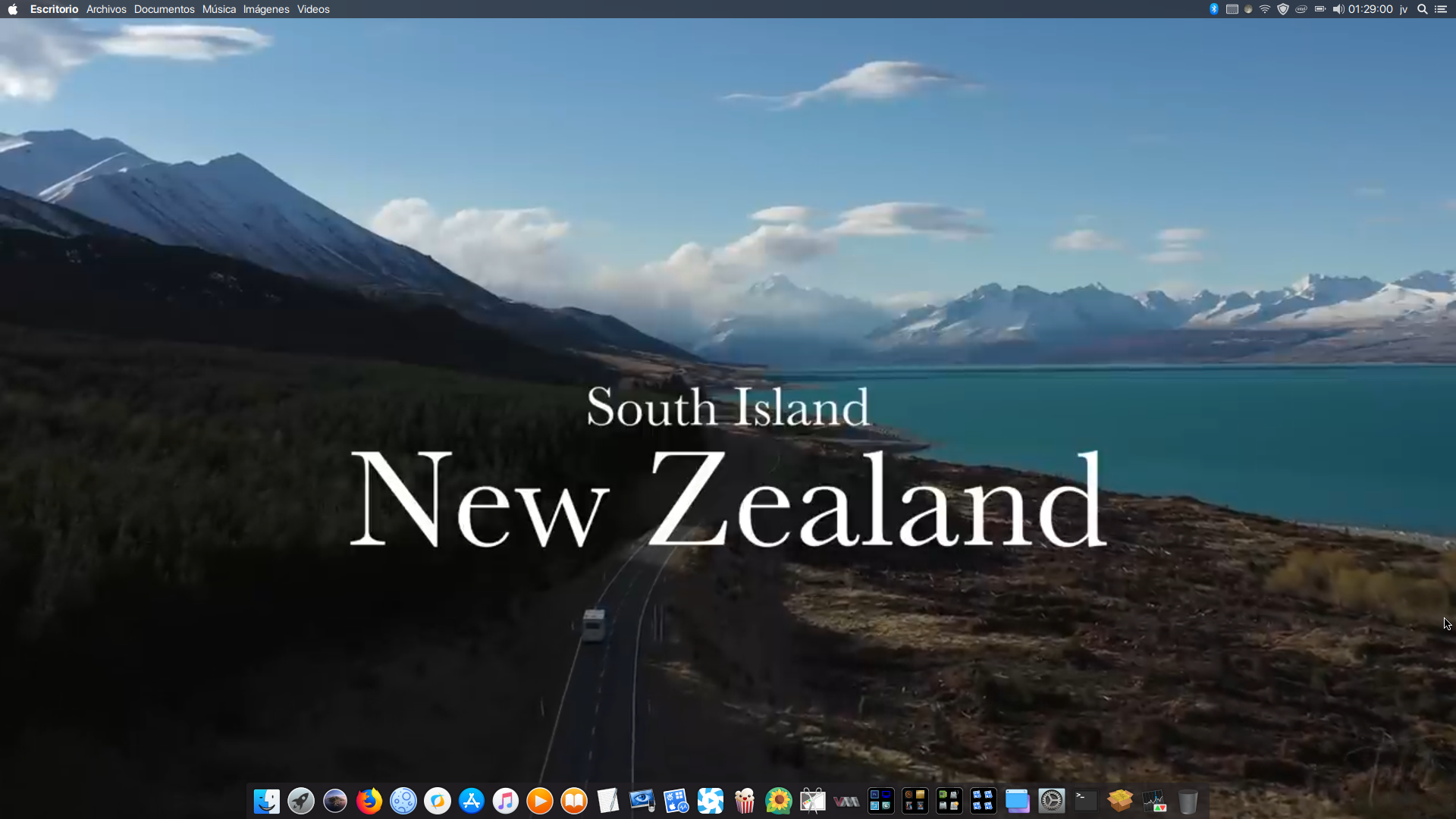Open Spotlight search magnifier
This screenshot has height=819, width=1456.
pyautogui.click(x=1423, y=9)
